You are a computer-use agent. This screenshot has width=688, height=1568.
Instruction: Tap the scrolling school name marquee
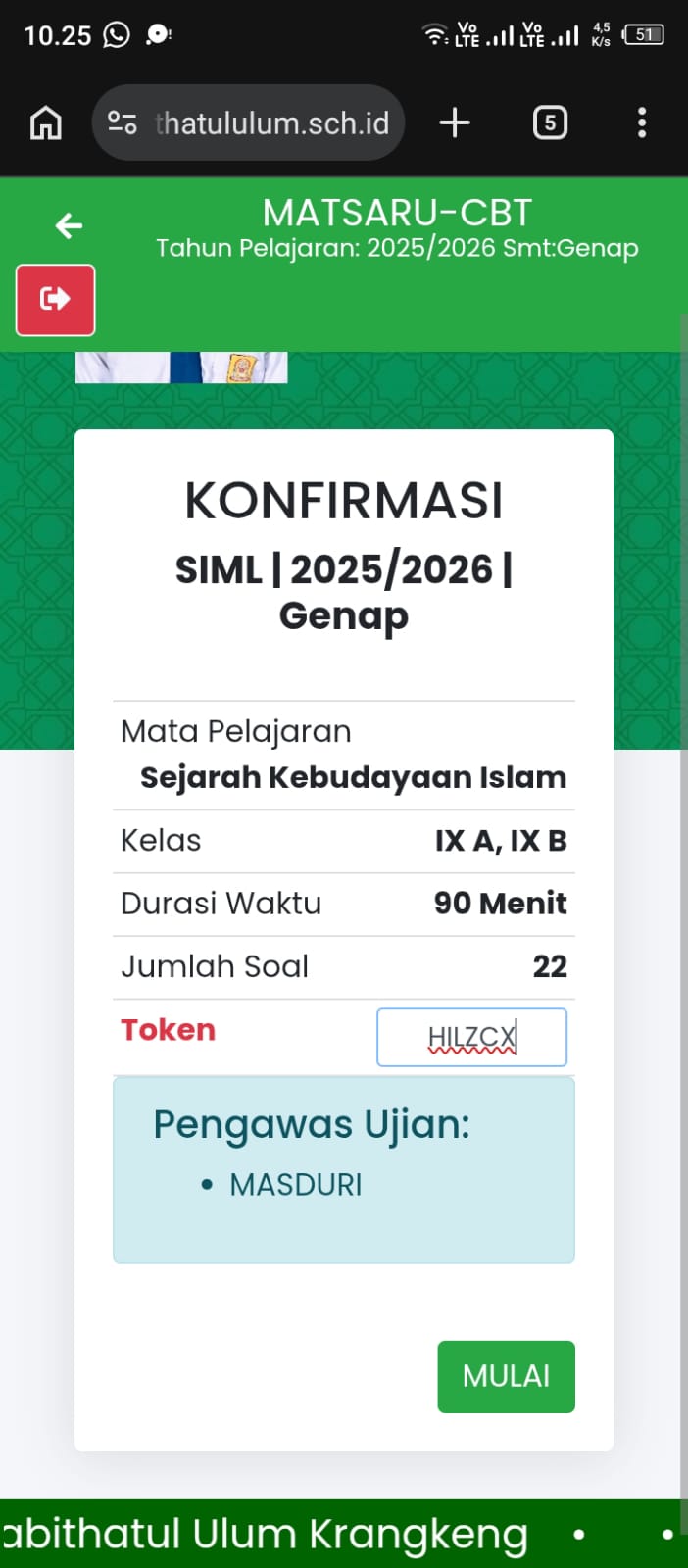click(265, 1535)
